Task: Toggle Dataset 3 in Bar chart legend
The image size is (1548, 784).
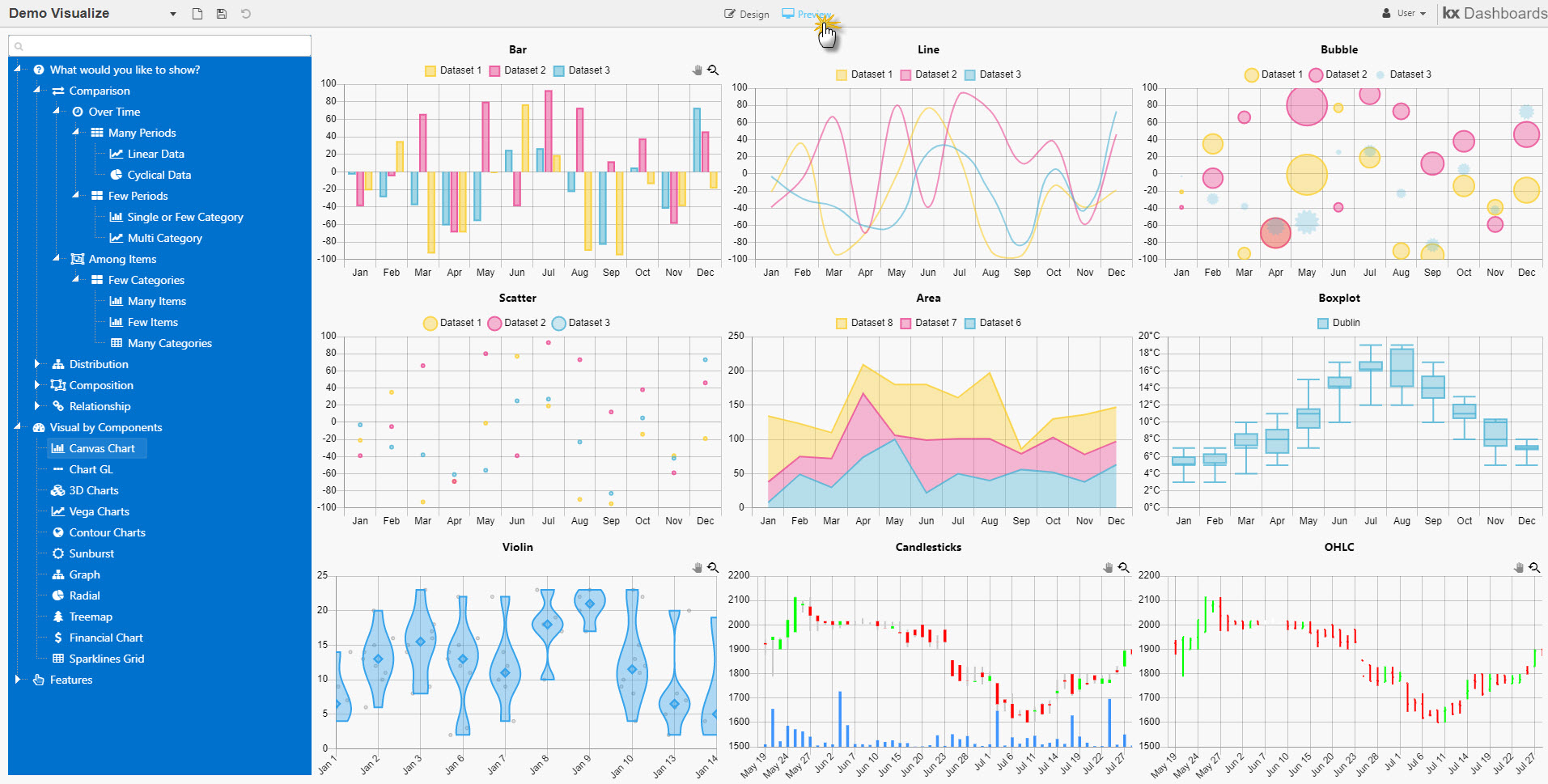Action: 582,70
